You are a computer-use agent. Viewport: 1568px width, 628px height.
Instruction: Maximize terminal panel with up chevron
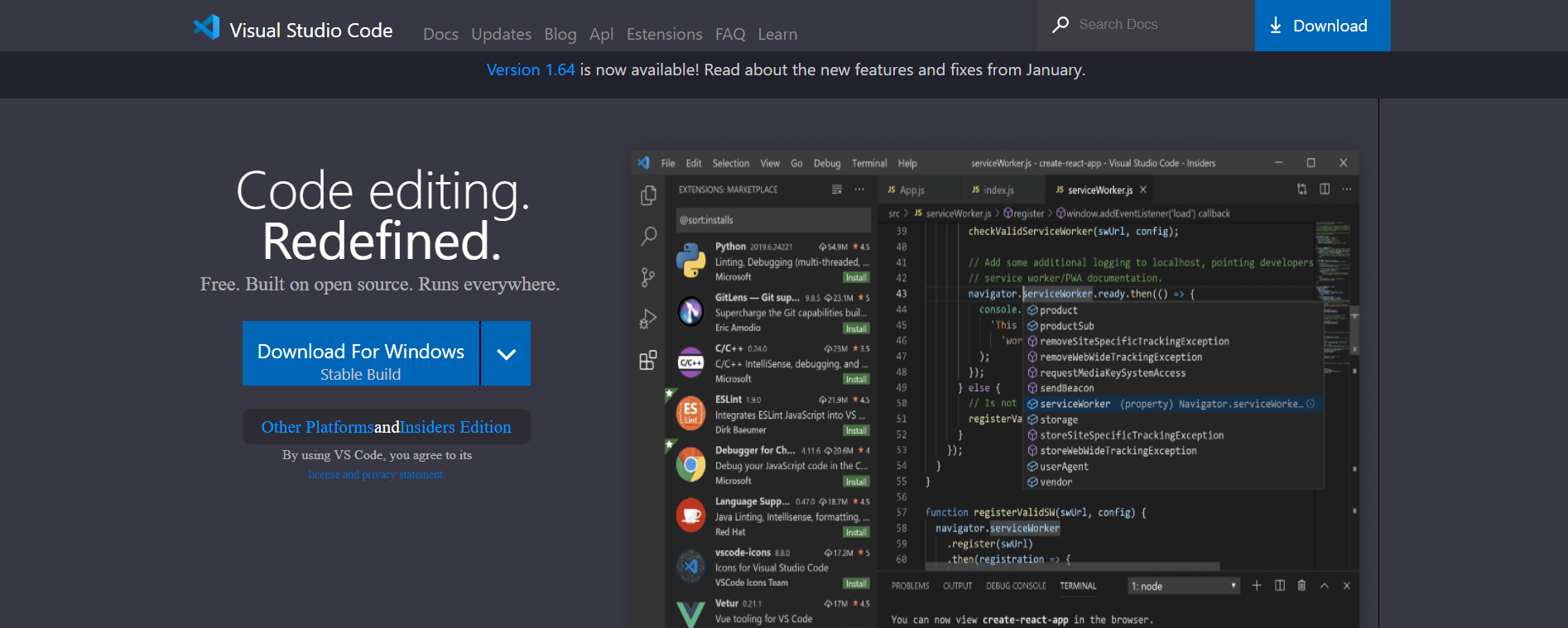point(1325,586)
